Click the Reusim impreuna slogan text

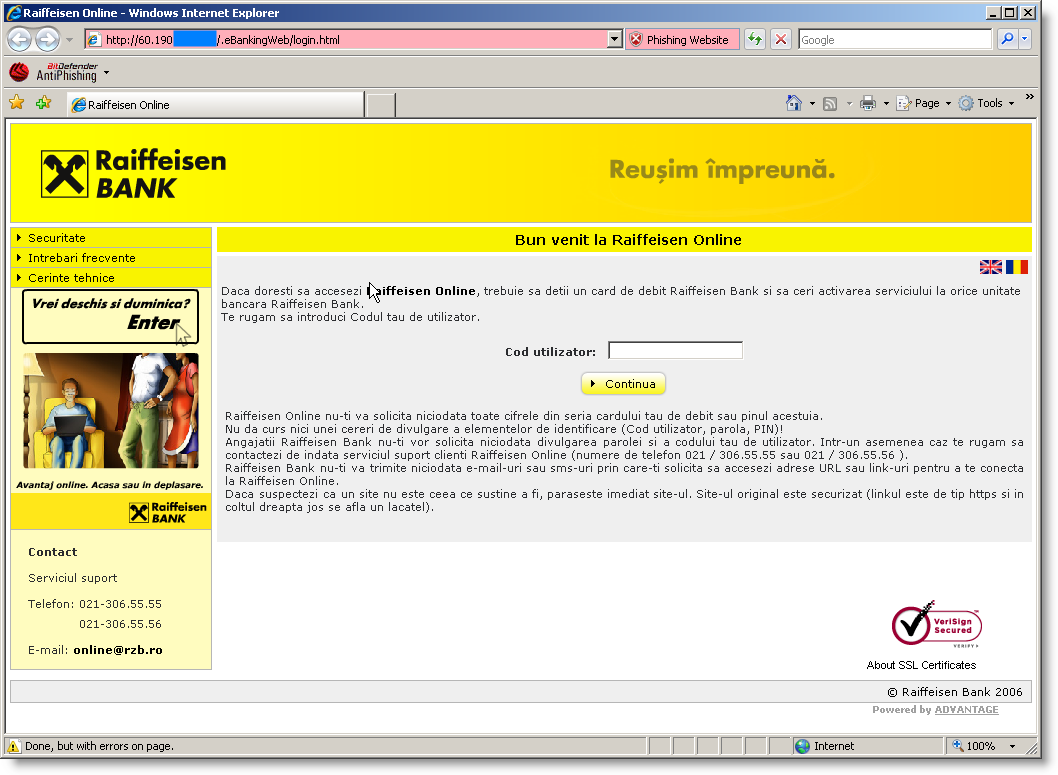(722, 170)
